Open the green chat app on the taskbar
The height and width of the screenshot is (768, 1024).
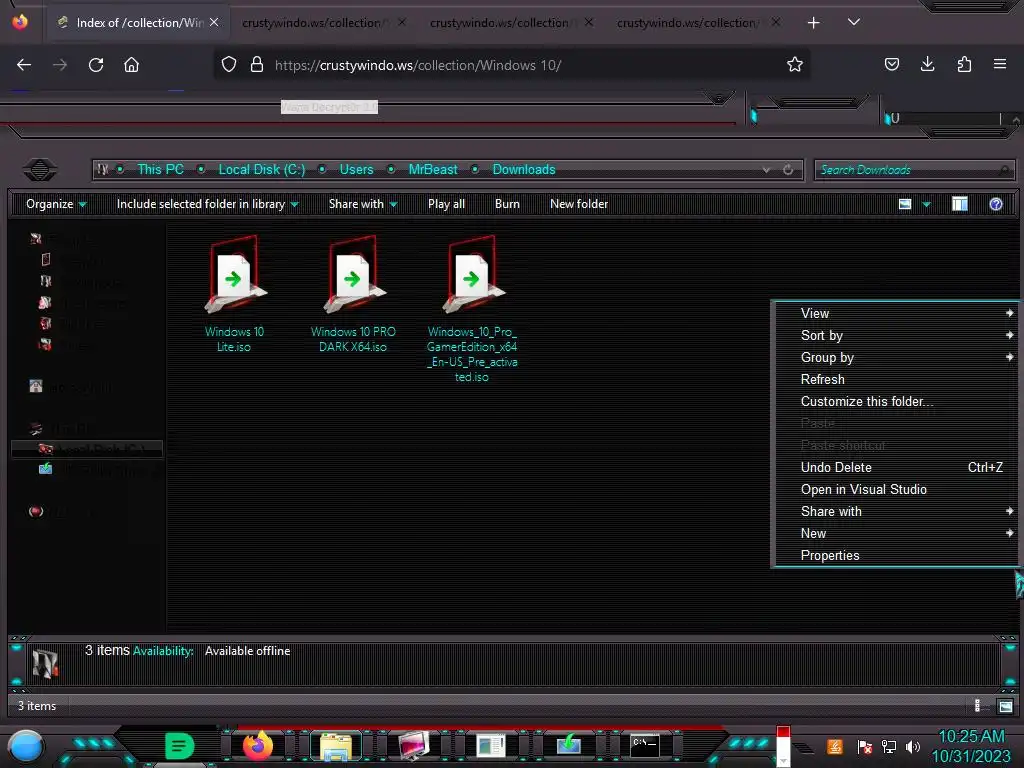[180, 746]
